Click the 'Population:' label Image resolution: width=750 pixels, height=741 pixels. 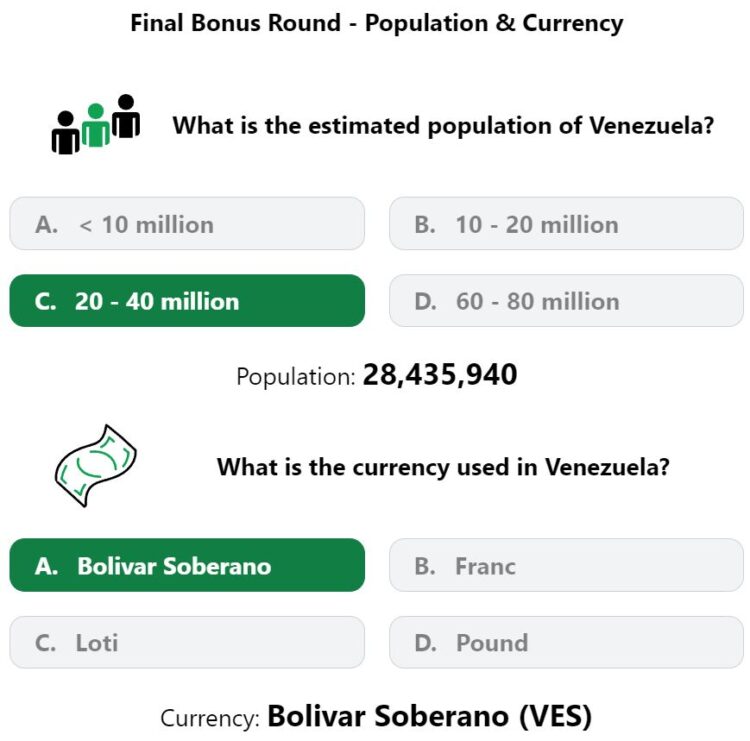pos(296,377)
